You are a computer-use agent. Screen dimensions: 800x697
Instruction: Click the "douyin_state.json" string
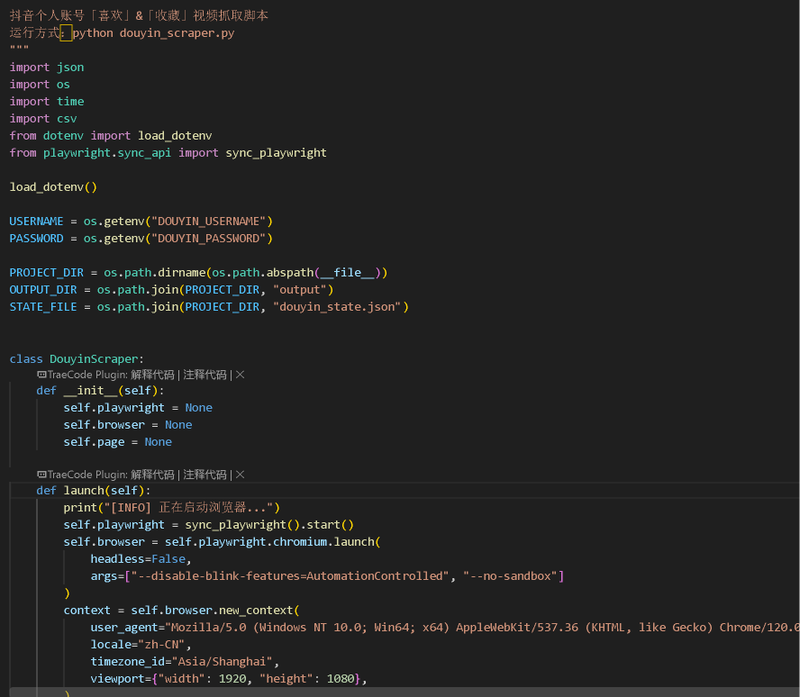pos(337,307)
